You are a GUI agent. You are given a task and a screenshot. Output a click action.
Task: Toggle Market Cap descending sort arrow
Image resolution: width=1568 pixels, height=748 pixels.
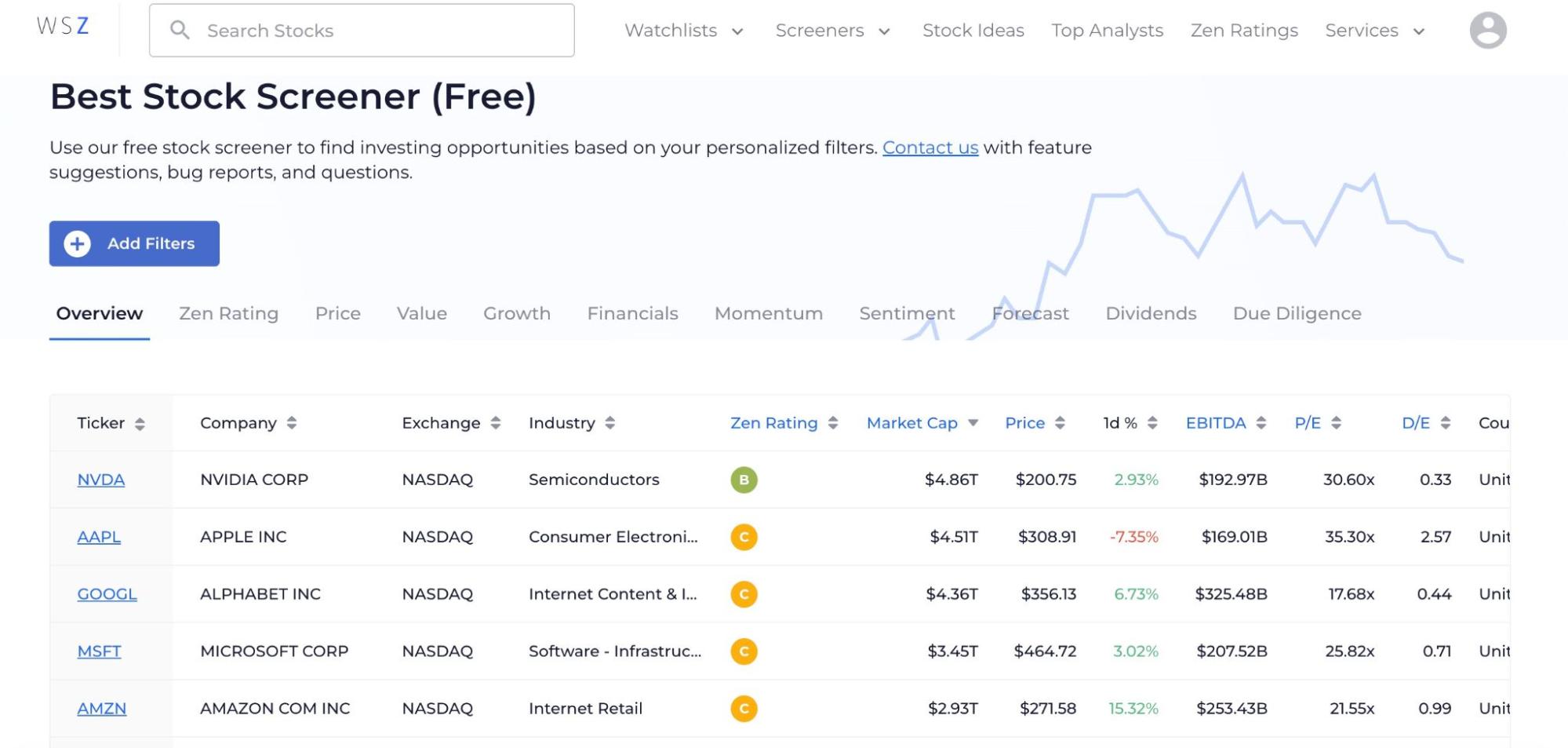(x=973, y=423)
